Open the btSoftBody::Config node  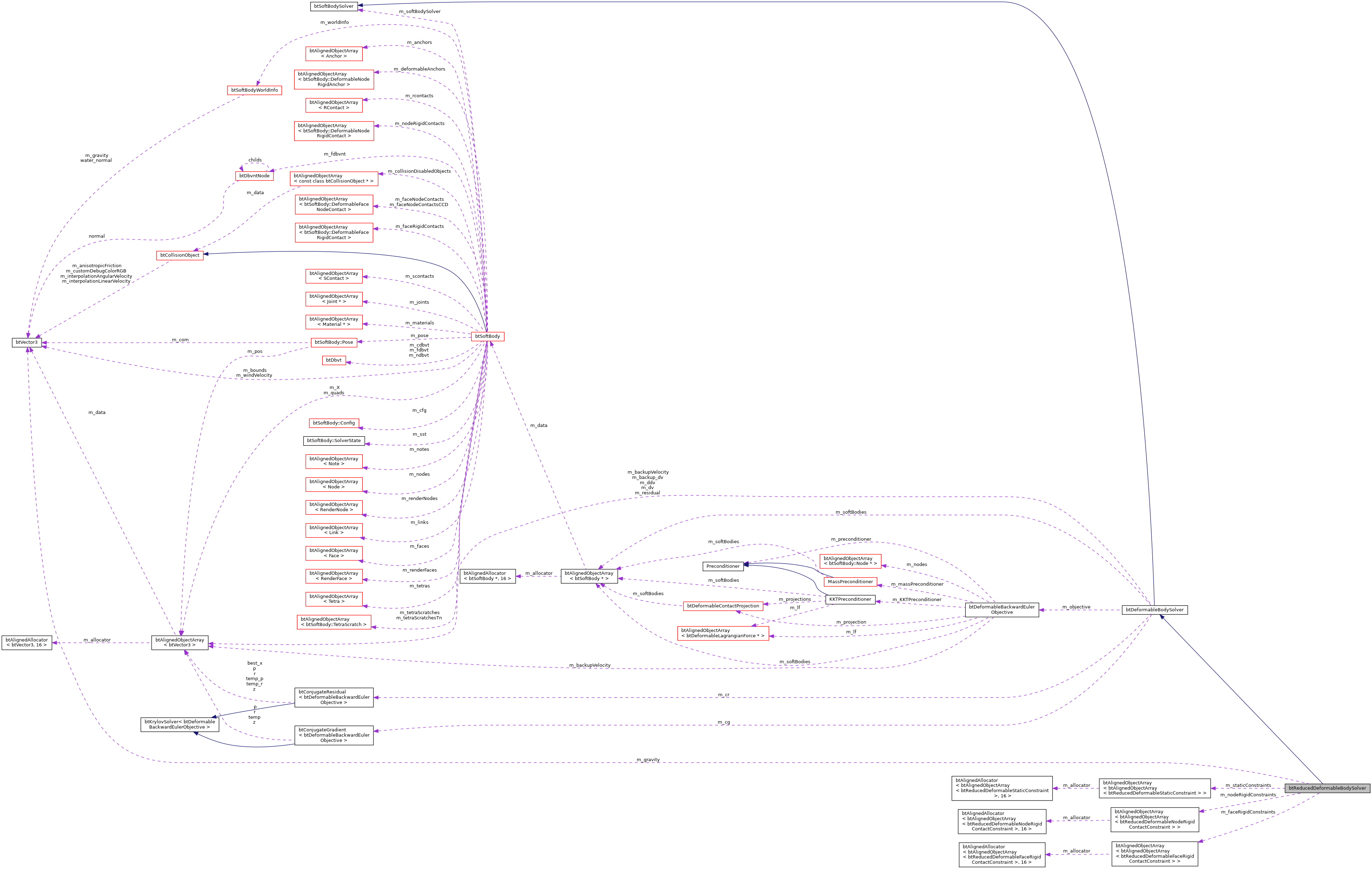pos(334,423)
